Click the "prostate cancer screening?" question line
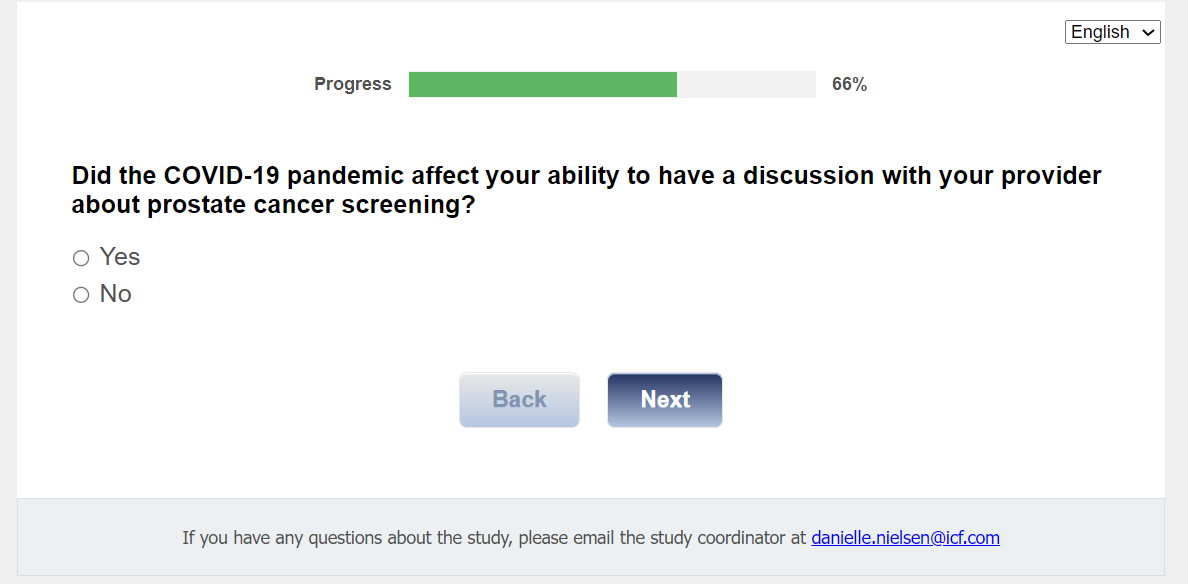The height and width of the screenshot is (584, 1188). click(272, 206)
